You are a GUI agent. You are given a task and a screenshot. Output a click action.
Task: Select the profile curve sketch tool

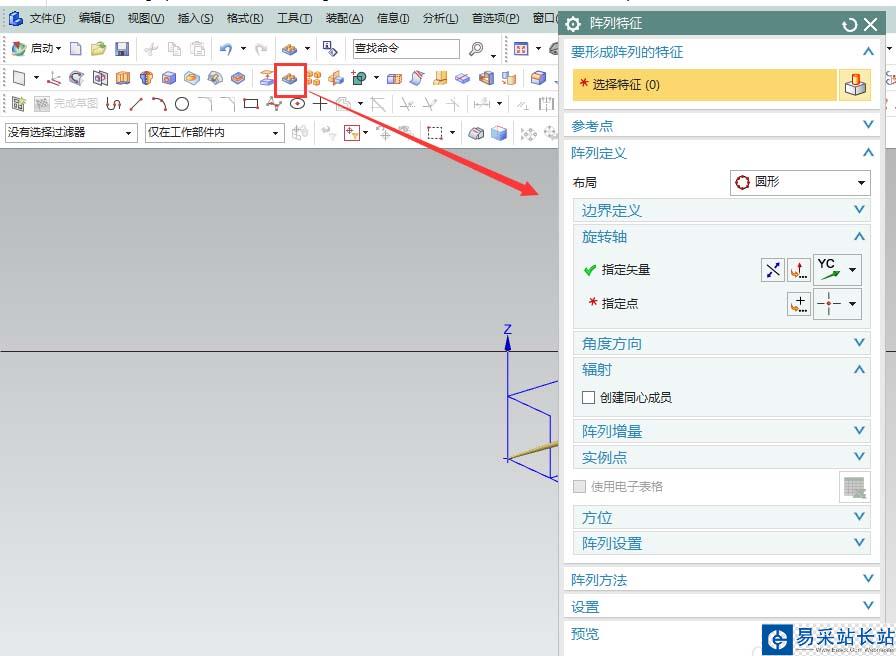tap(114, 104)
